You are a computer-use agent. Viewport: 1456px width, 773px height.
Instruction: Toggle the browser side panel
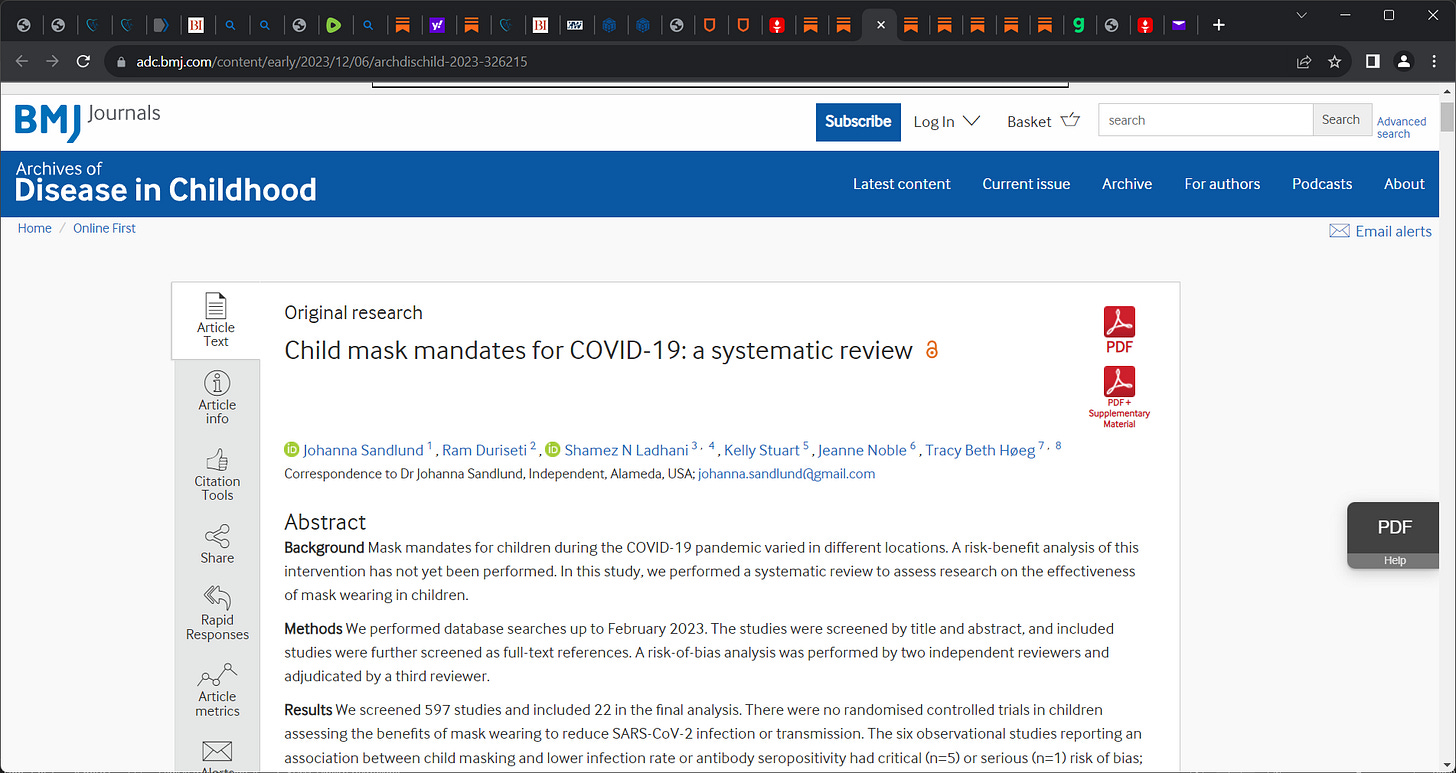coord(1373,62)
